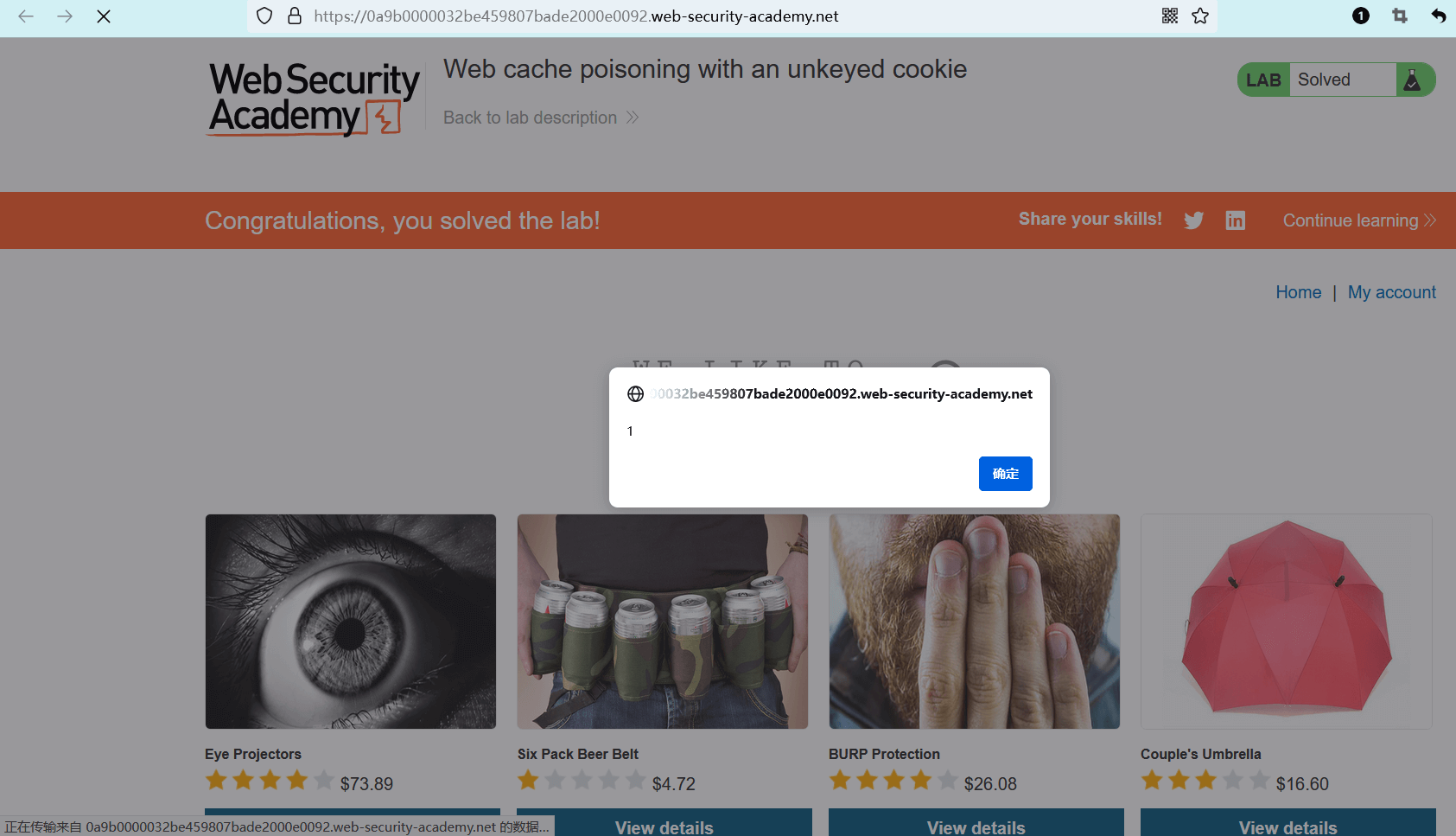Share on LinkedIn via its icon
The image size is (1456, 836).
[x=1236, y=220]
